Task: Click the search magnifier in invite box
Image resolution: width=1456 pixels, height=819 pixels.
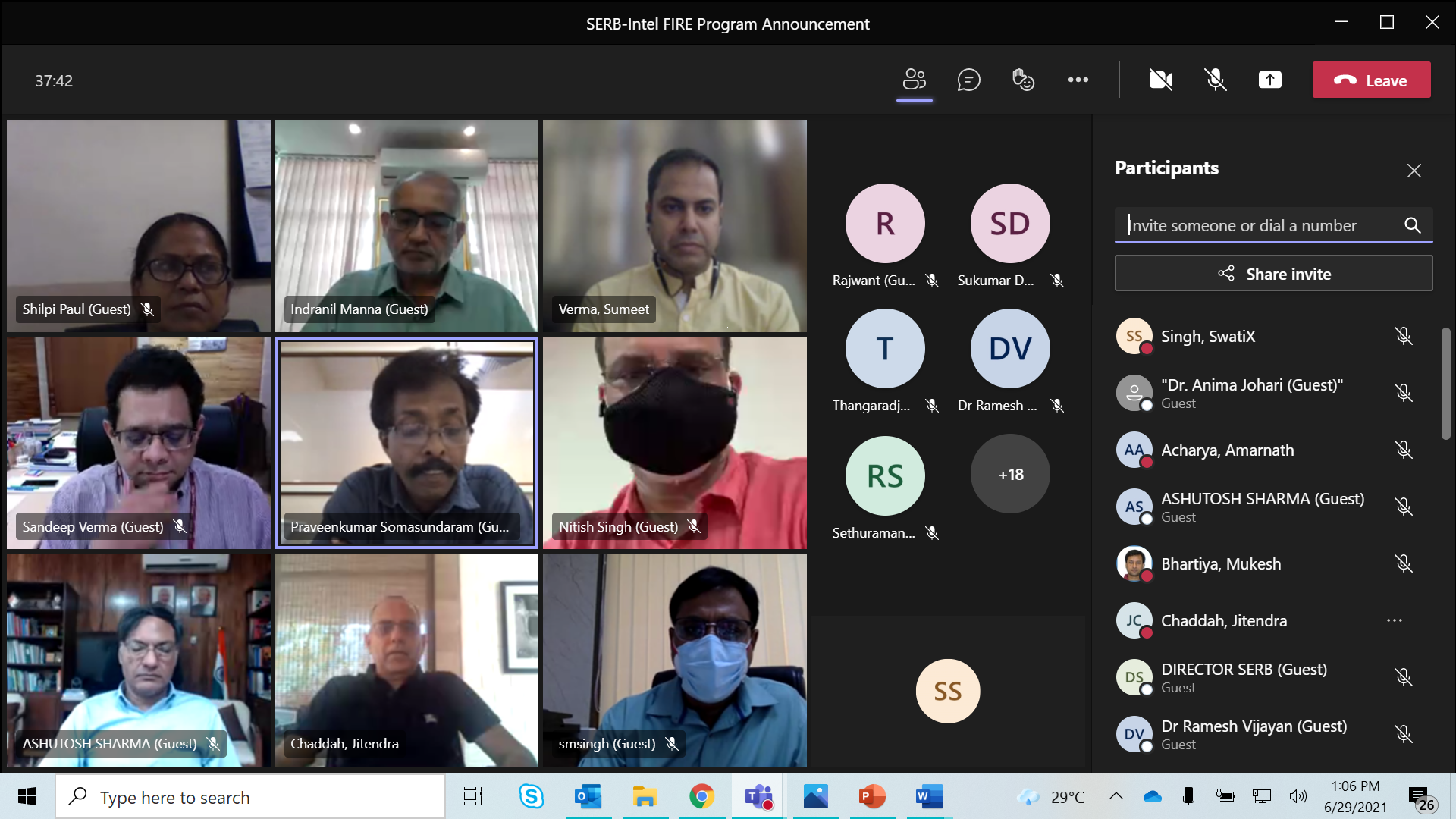Action: click(x=1412, y=225)
